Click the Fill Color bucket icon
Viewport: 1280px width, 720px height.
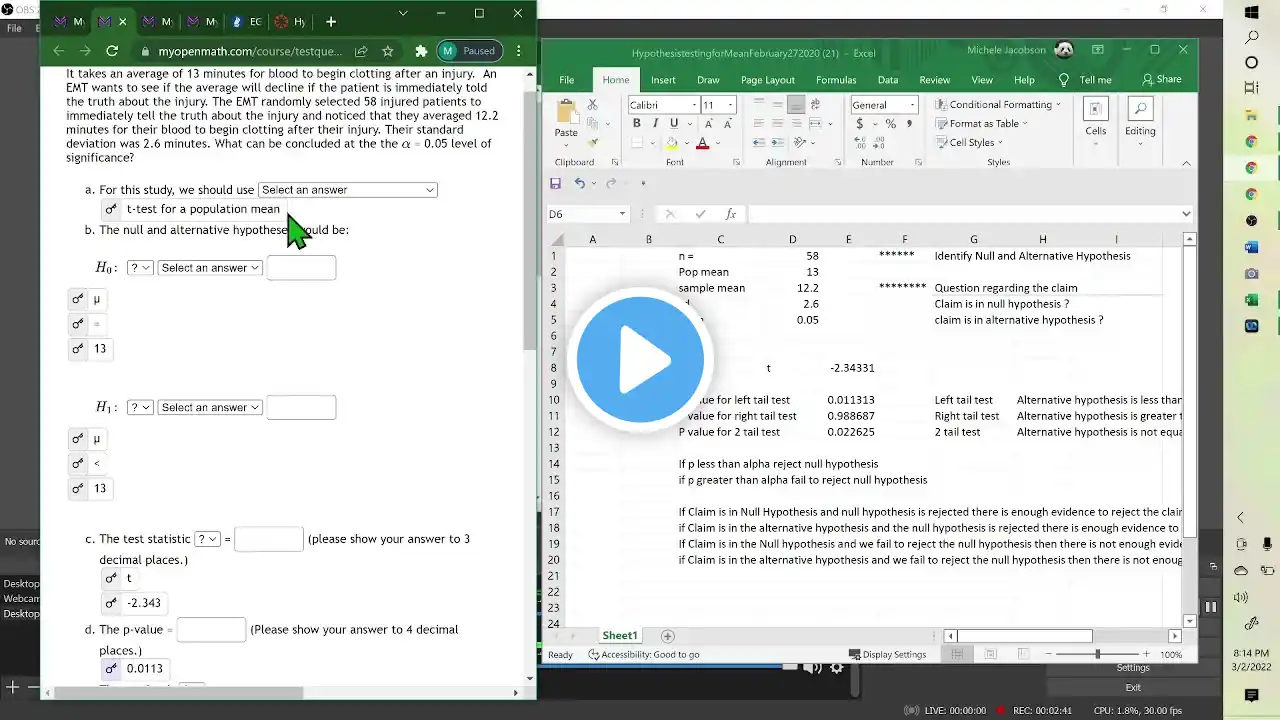point(672,143)
